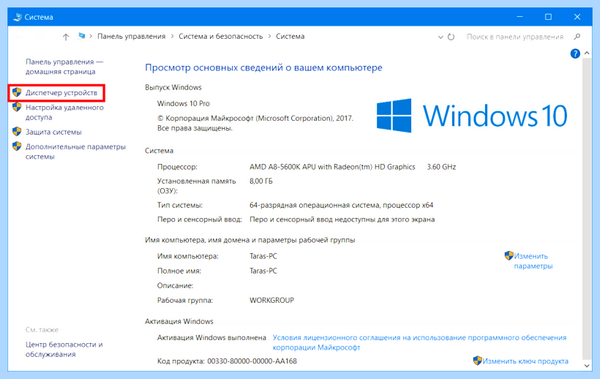The height and width of the screenshot is (379, 600).
Task: Click Изменить ключ продукта link
Action: coord(525,361)
